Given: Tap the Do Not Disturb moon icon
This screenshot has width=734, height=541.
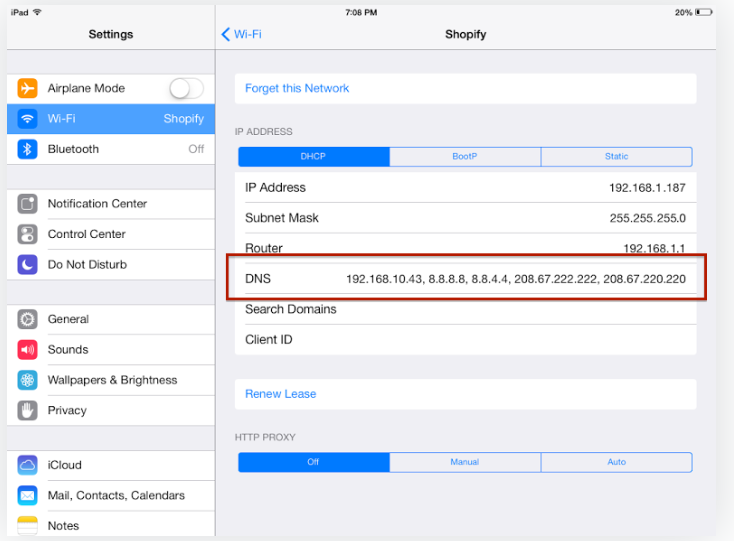Looking at the screenshot, I should tap(27, 264).
